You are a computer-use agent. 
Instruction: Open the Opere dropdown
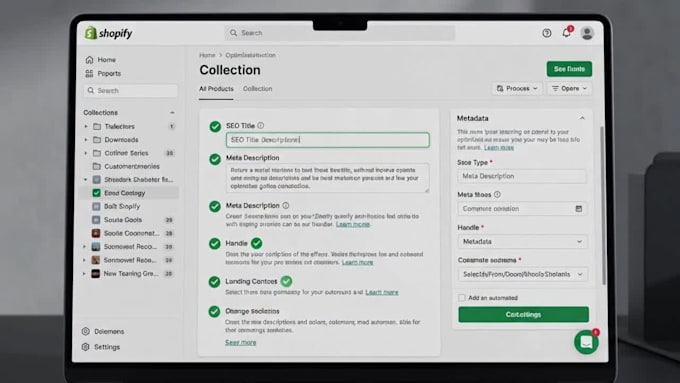[x=569, y=88]
